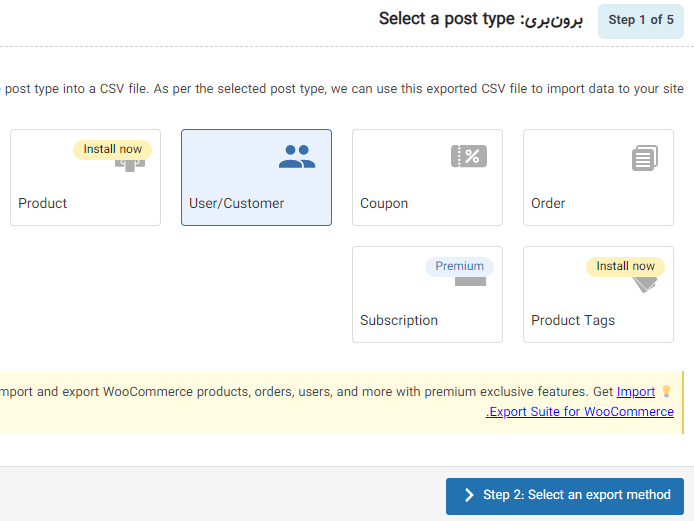Click the Product box icon
Screen dimensions: 694x521
[130, 165]
